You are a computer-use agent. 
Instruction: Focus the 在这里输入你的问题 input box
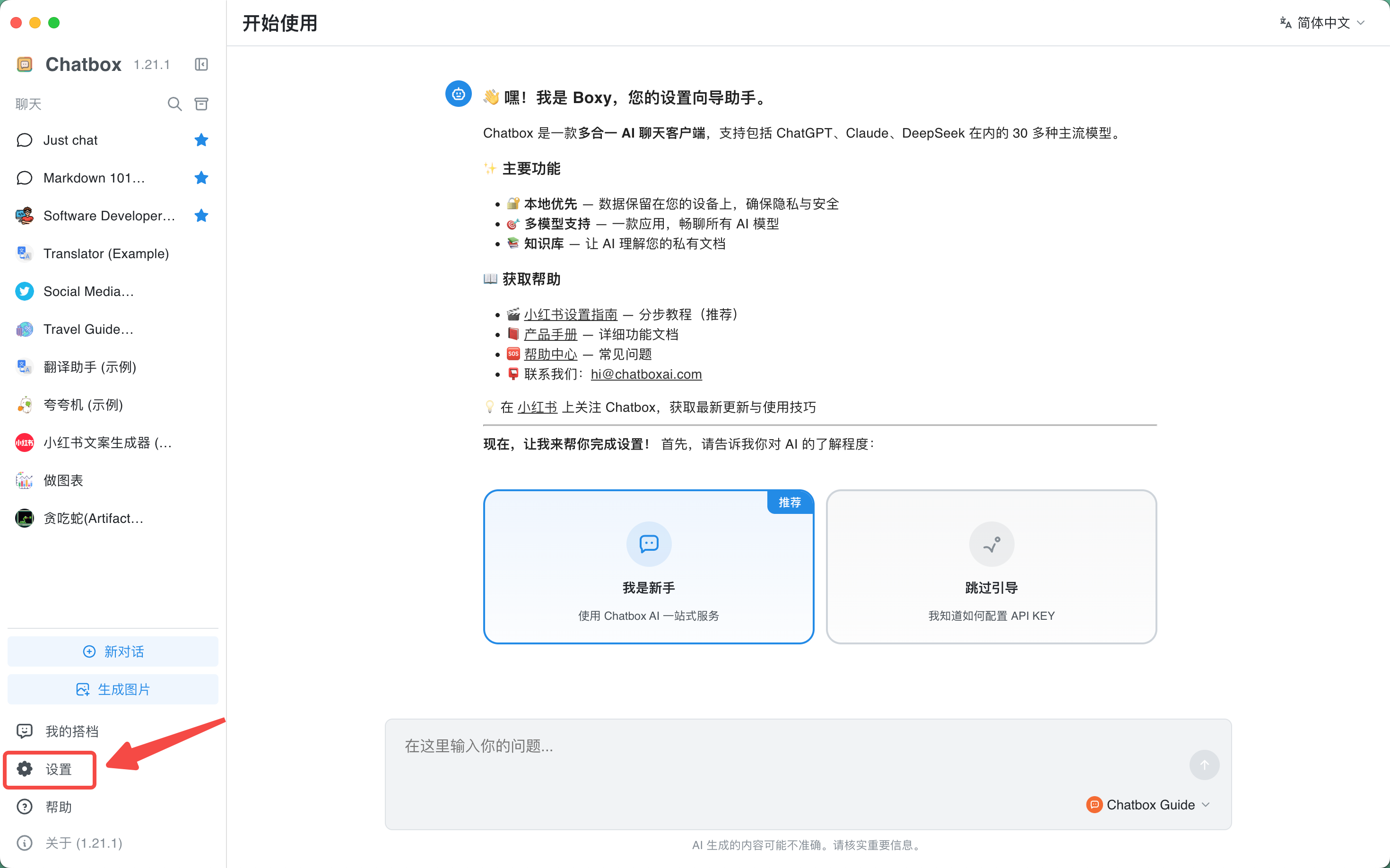[x=787, y=746]
